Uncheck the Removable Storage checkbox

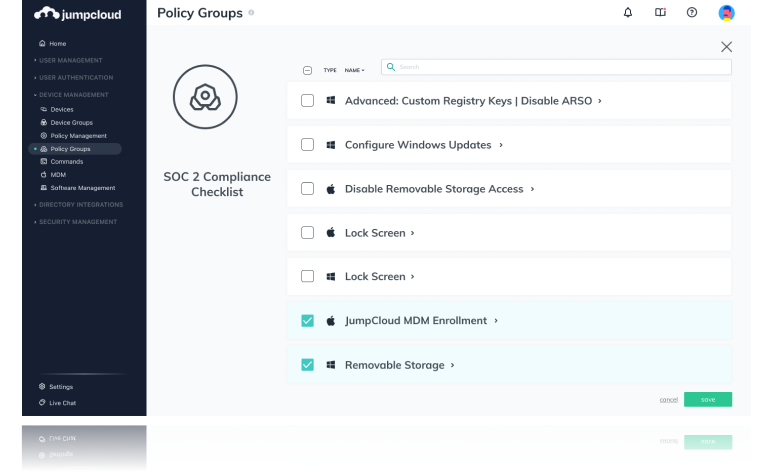click(307, 365)
